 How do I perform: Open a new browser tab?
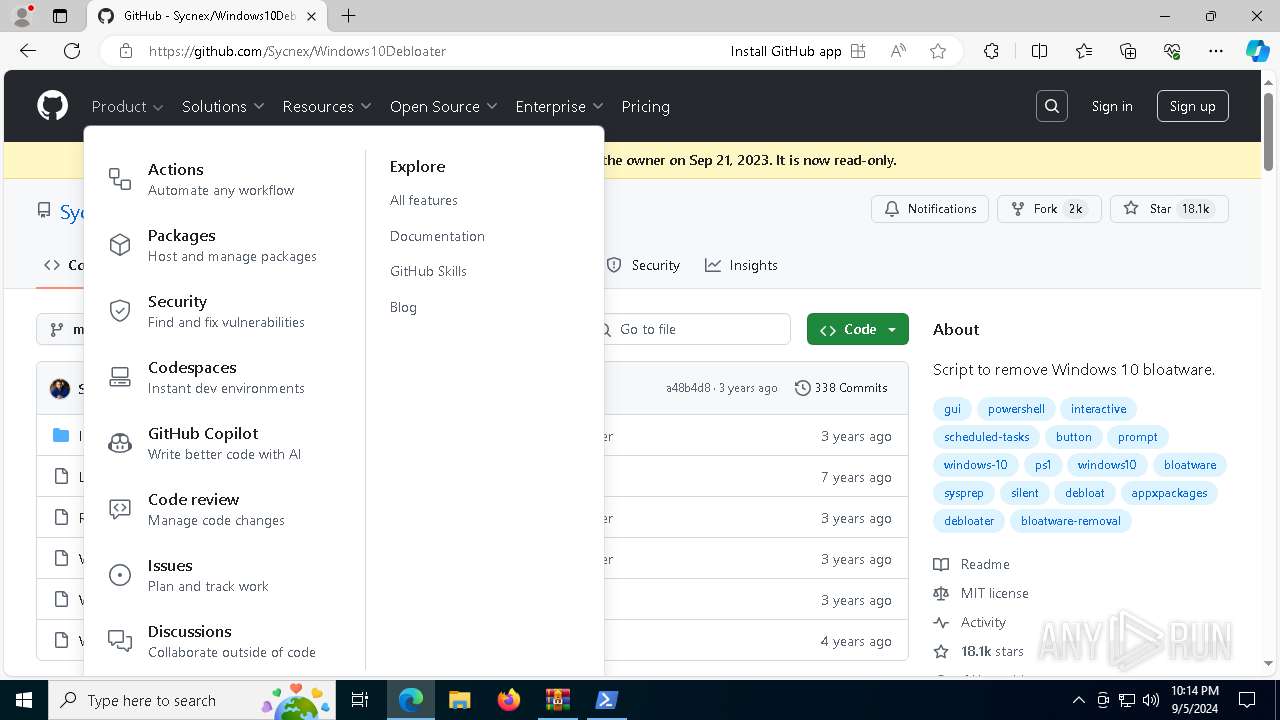(x=348, y=16)
